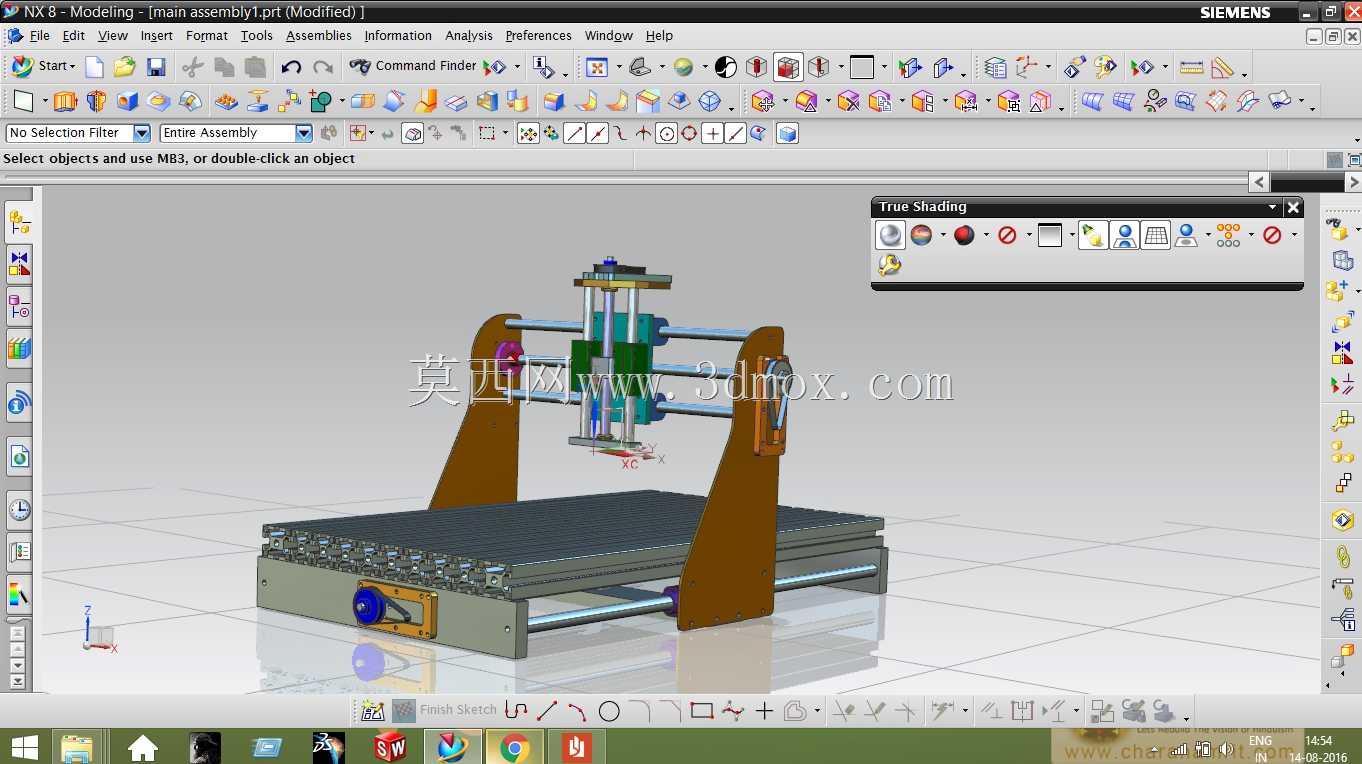
Task: Toggle the Shaded with Edges render style
Action: click(788, 67)
